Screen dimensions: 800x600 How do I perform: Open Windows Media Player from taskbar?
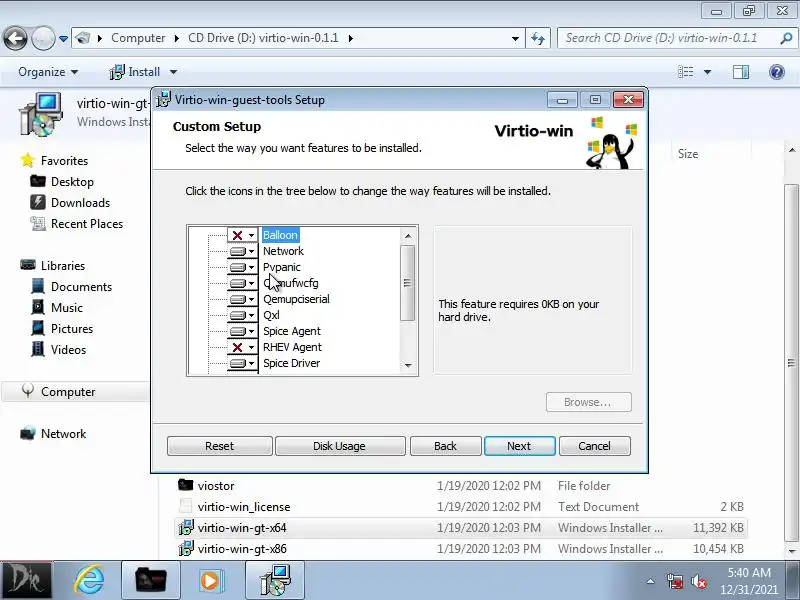(x=210, y=580)
